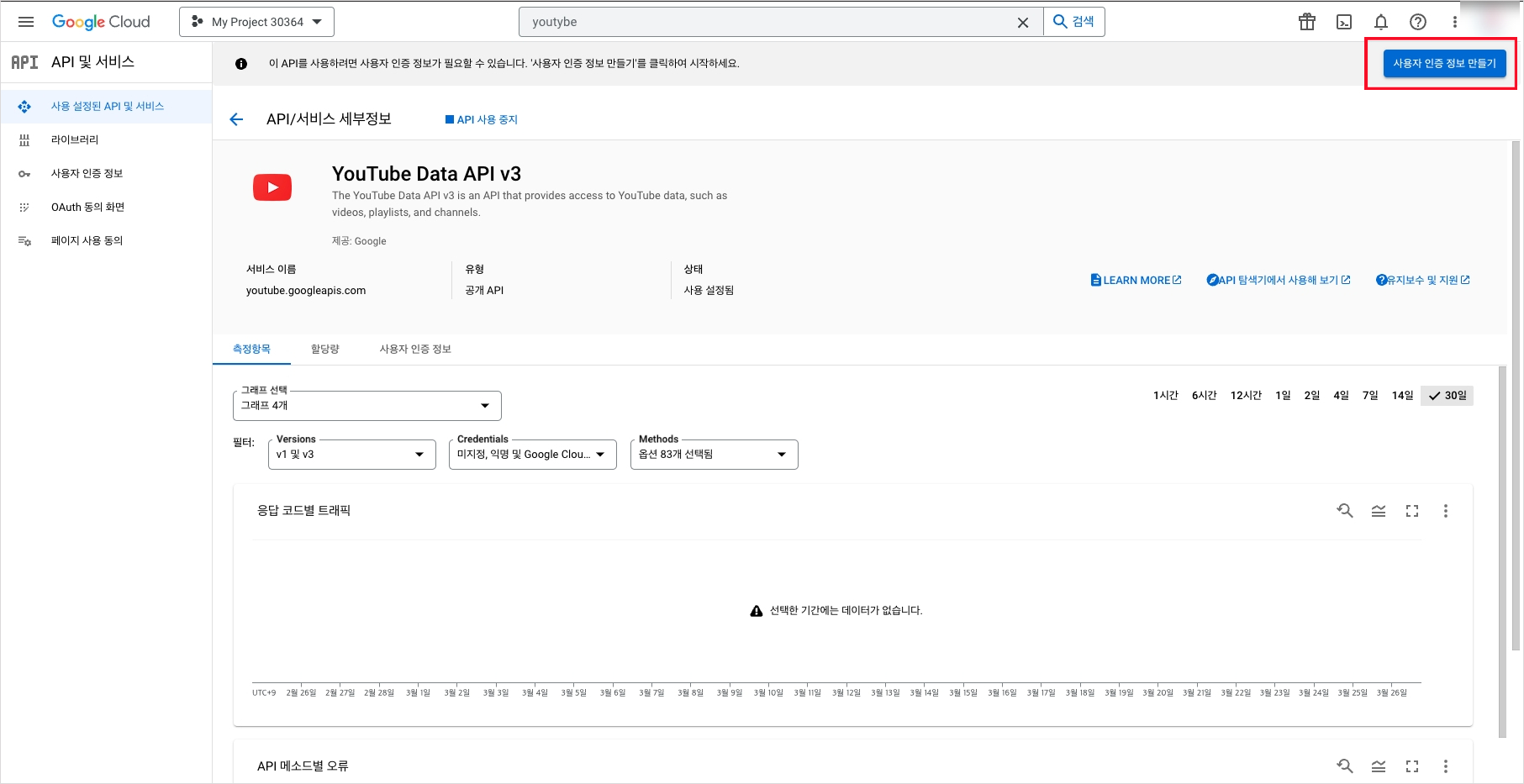The height and width of the screenshot is (784, 1524).
Task: Click the info icon in the banner
Action: [241, 64]
